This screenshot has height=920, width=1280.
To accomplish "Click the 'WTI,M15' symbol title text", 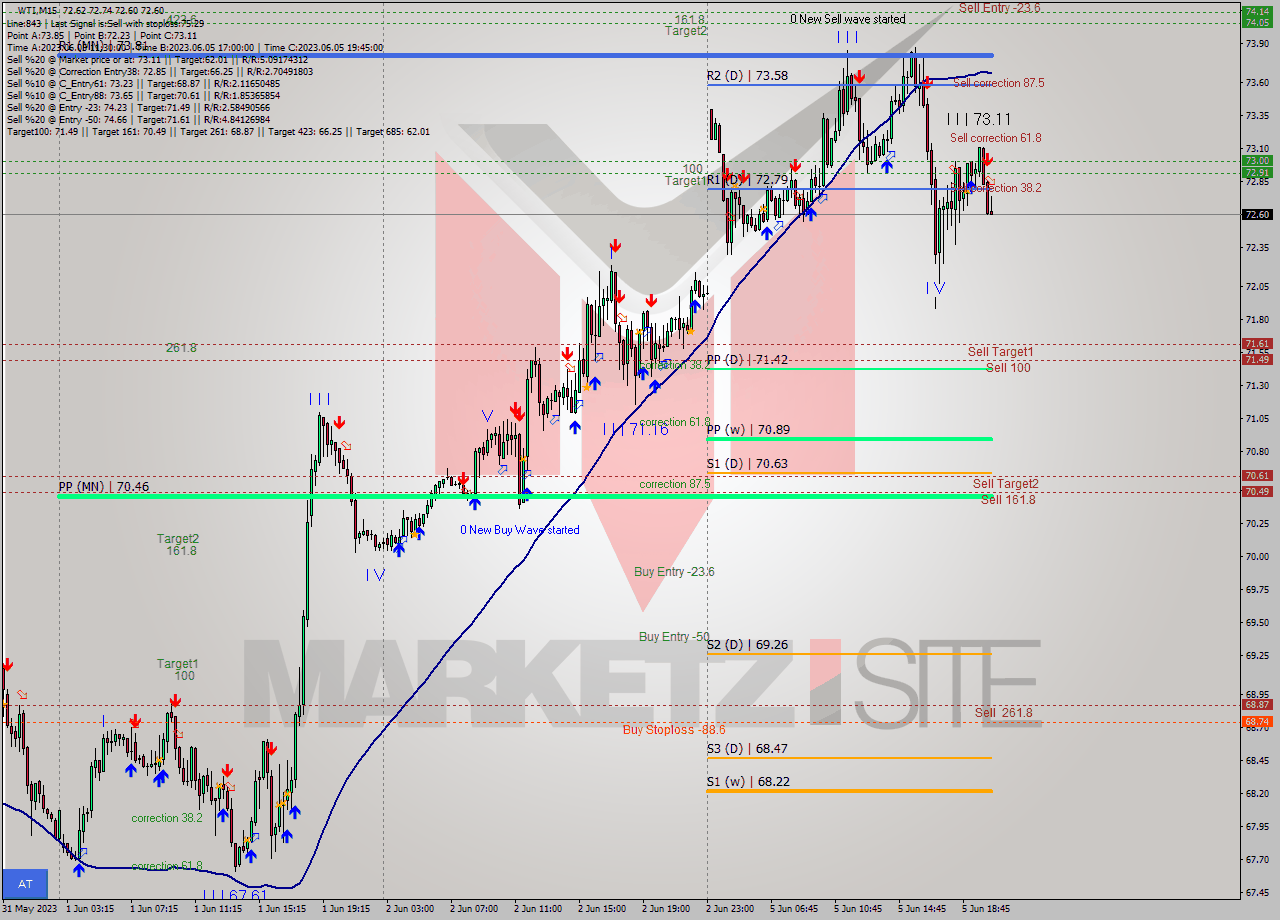I will coord(38,10).
